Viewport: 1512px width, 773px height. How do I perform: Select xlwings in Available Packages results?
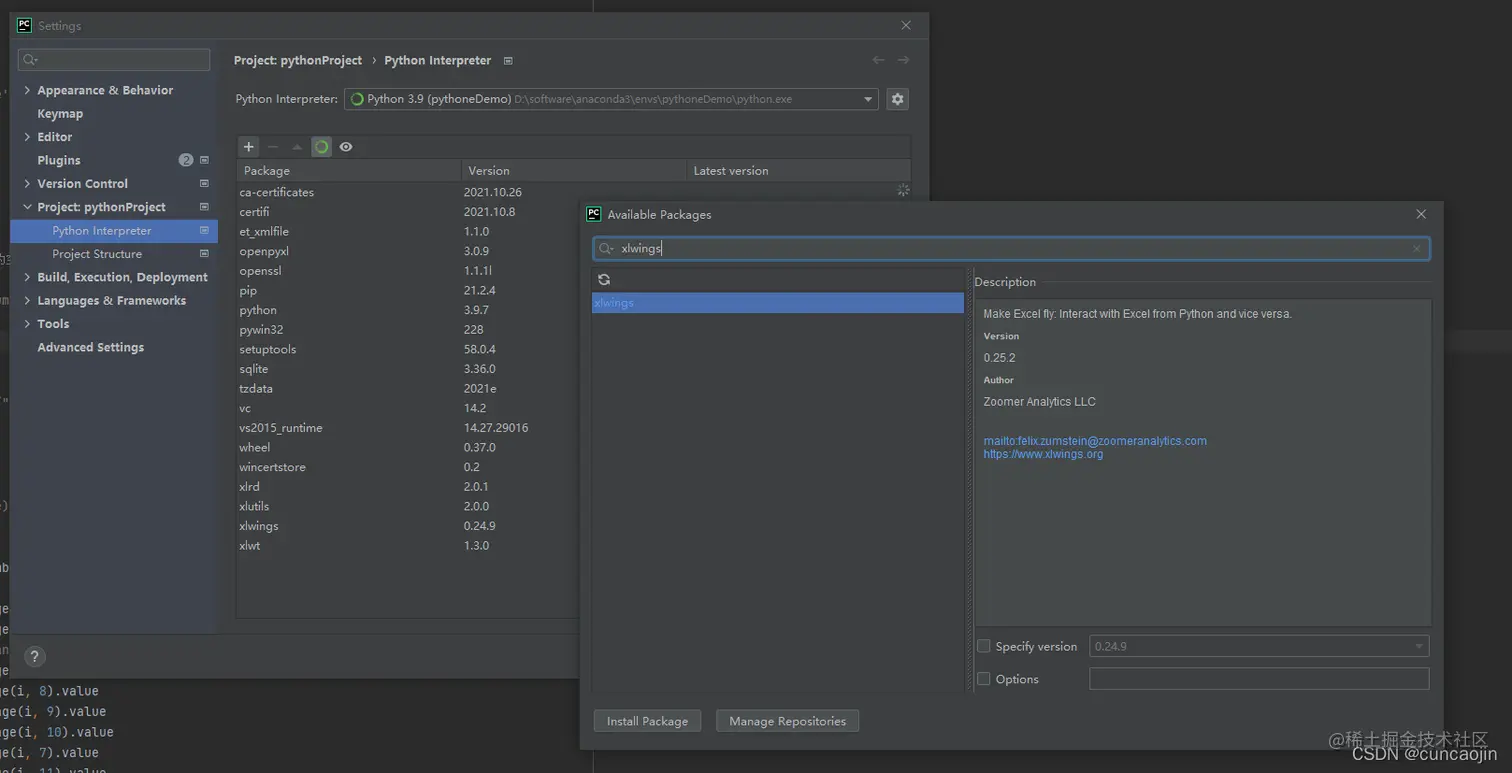point(778,303)
